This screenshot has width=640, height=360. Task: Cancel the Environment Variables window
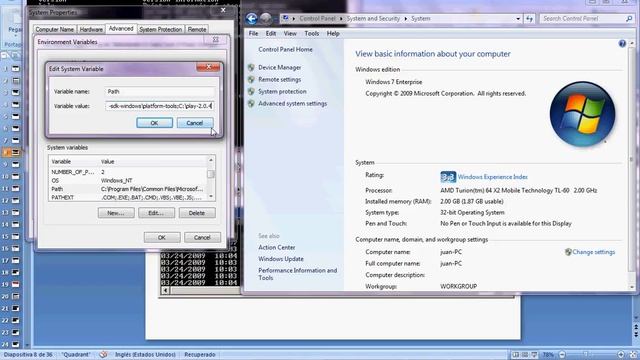[202, 237]
